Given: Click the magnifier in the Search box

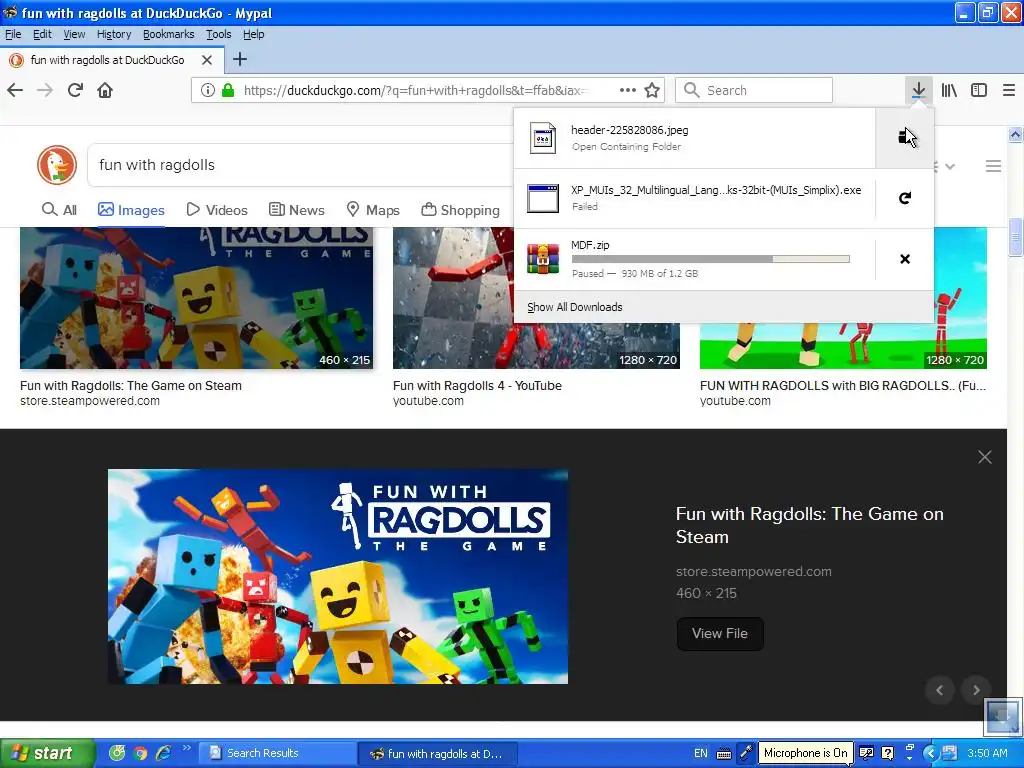Looking at the screenshot, I should (692, 90).
